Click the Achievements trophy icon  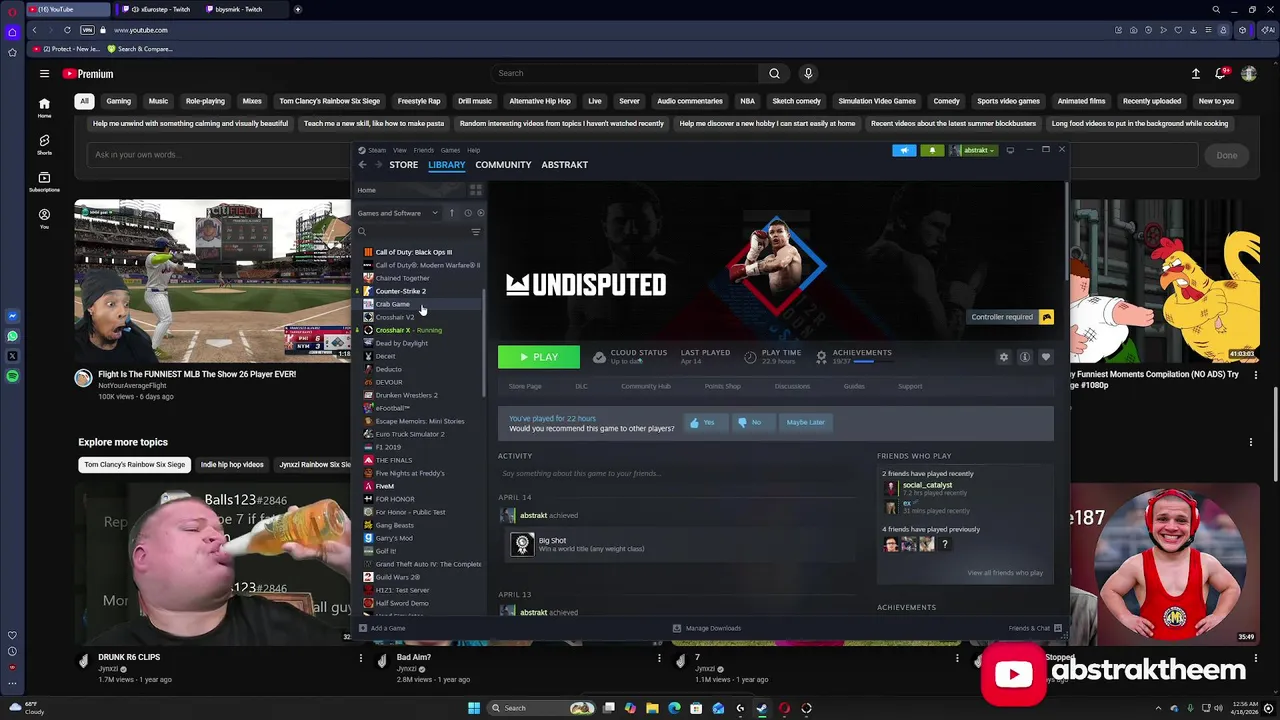pyautogui.click(x=821, y=356)
